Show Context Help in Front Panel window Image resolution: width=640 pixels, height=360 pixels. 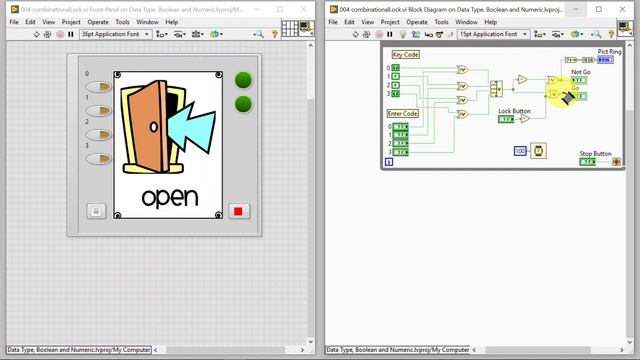tap(275, 34)
